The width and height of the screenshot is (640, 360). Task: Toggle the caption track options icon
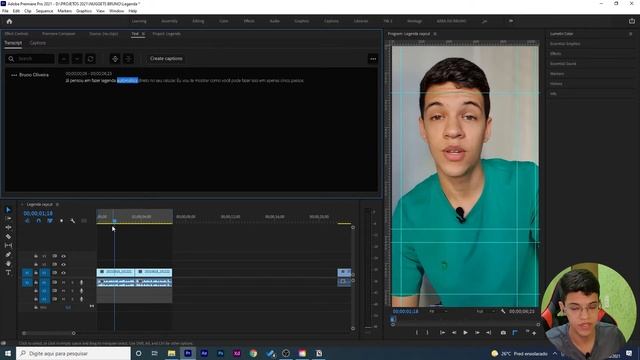(84, 221)
